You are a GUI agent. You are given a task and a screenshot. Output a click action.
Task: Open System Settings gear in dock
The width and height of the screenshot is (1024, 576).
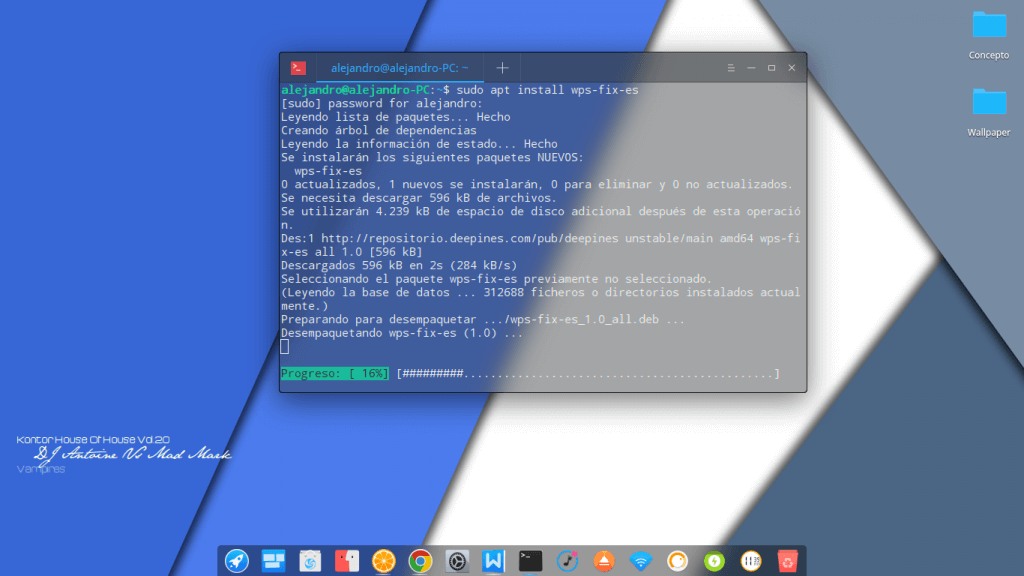[457, 561]
